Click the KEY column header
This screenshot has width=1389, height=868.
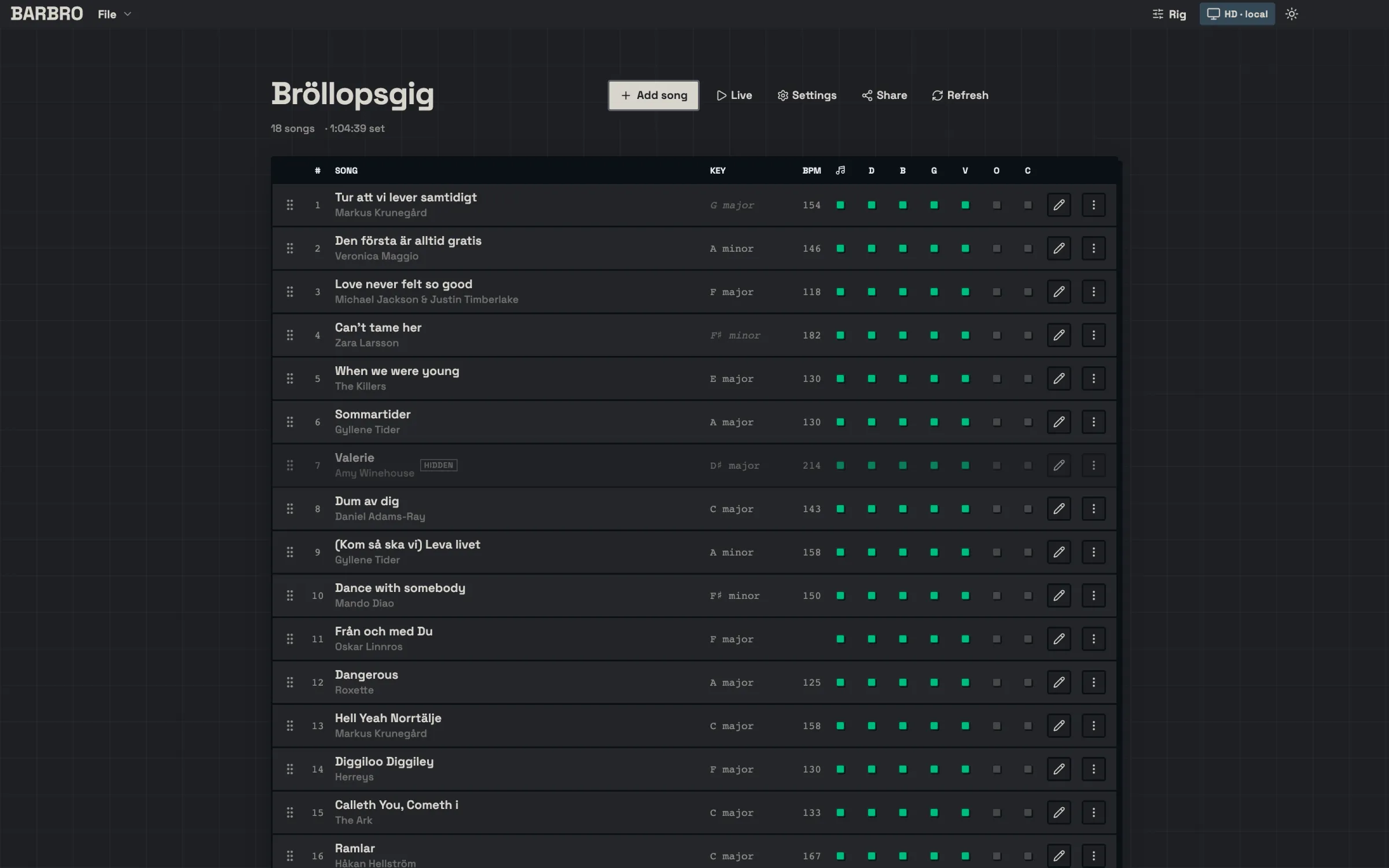pos(718,170)
